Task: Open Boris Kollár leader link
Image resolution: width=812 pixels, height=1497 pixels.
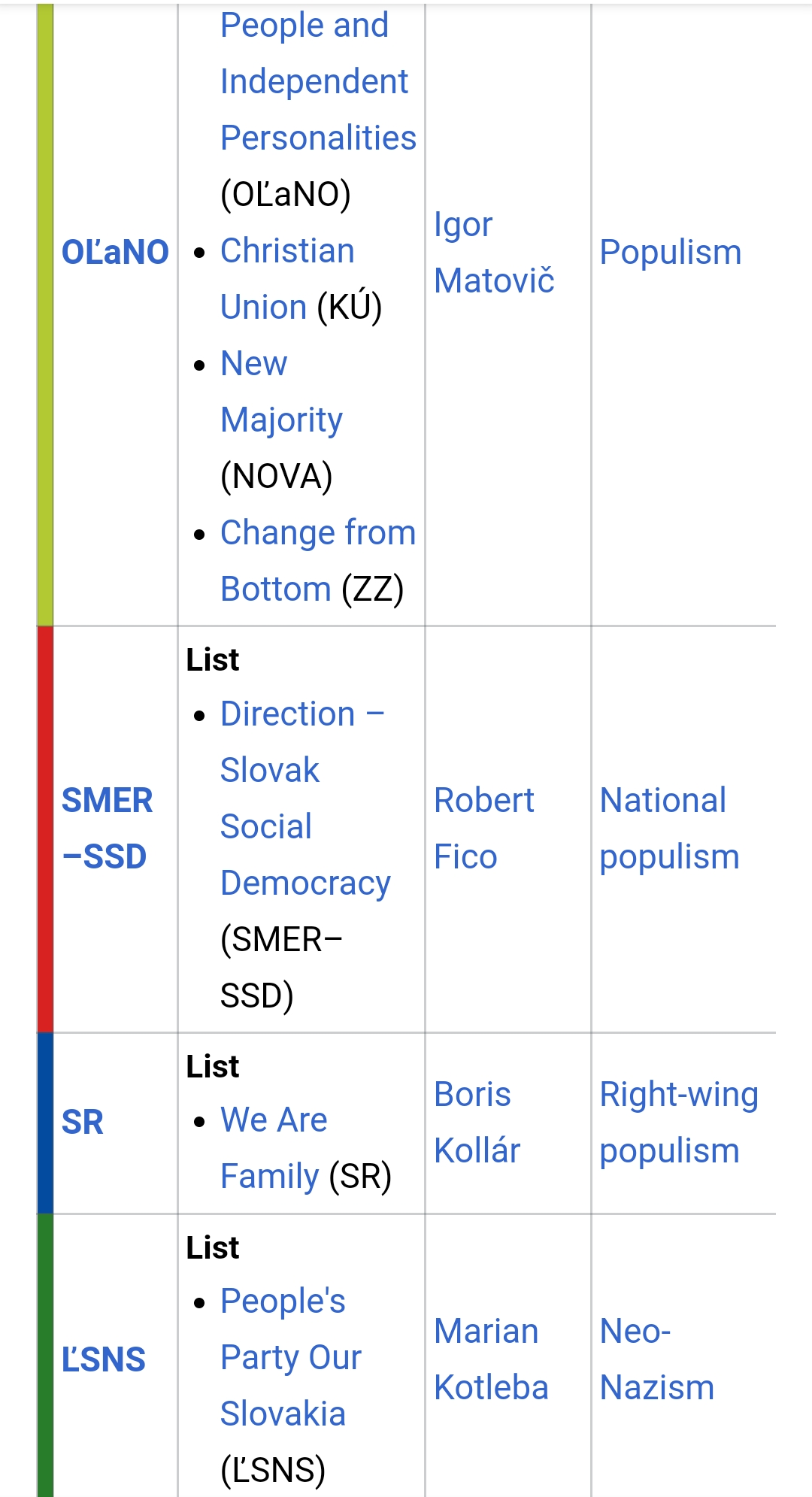Action: click(x=477, y=1123)
